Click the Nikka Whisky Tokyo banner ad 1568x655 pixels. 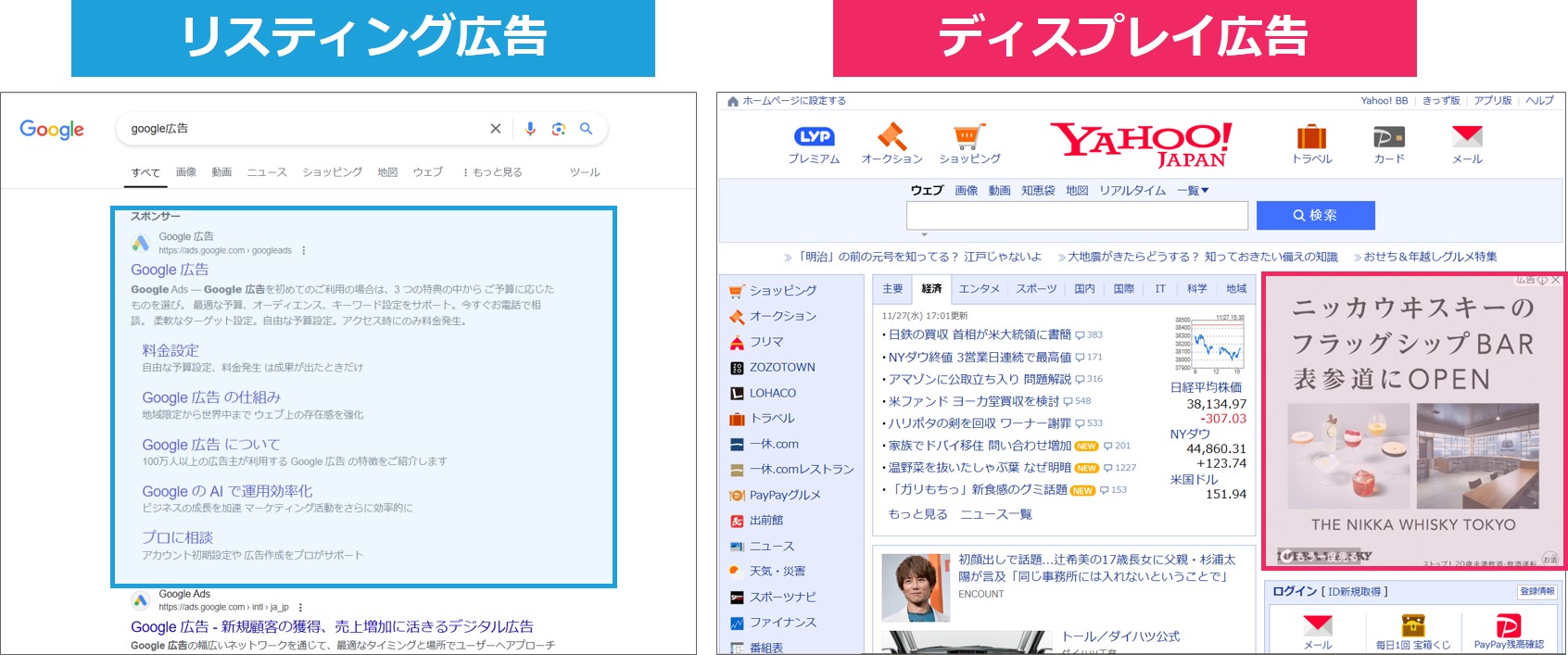point(1414,421)
